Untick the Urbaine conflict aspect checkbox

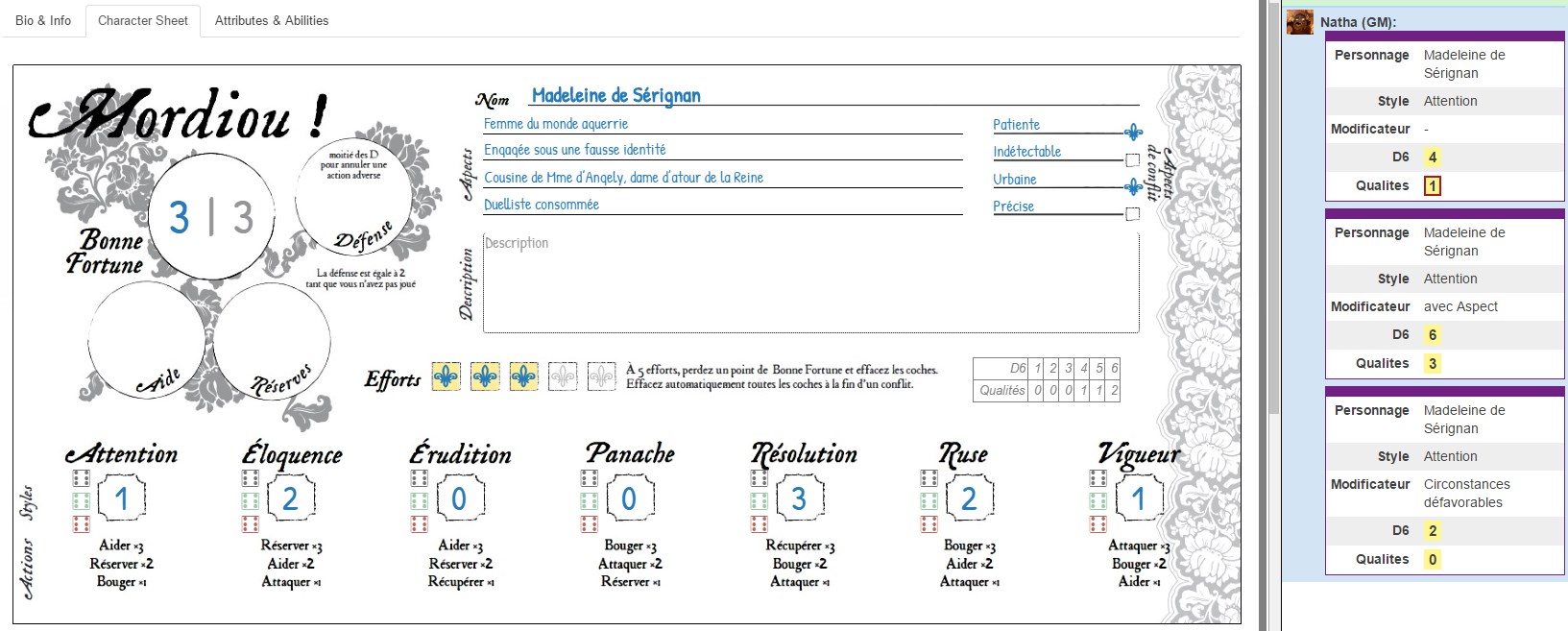click(1133, 186)
